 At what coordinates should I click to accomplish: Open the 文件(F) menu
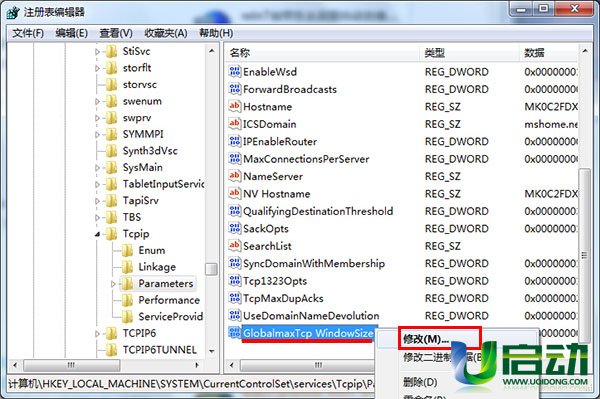point(28,33)
